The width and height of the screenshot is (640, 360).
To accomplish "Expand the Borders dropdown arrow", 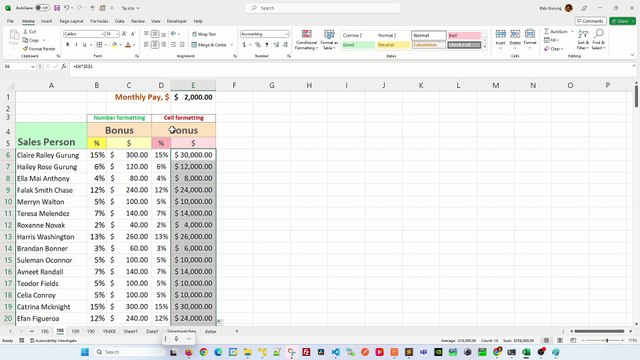I will click(105, 44).
